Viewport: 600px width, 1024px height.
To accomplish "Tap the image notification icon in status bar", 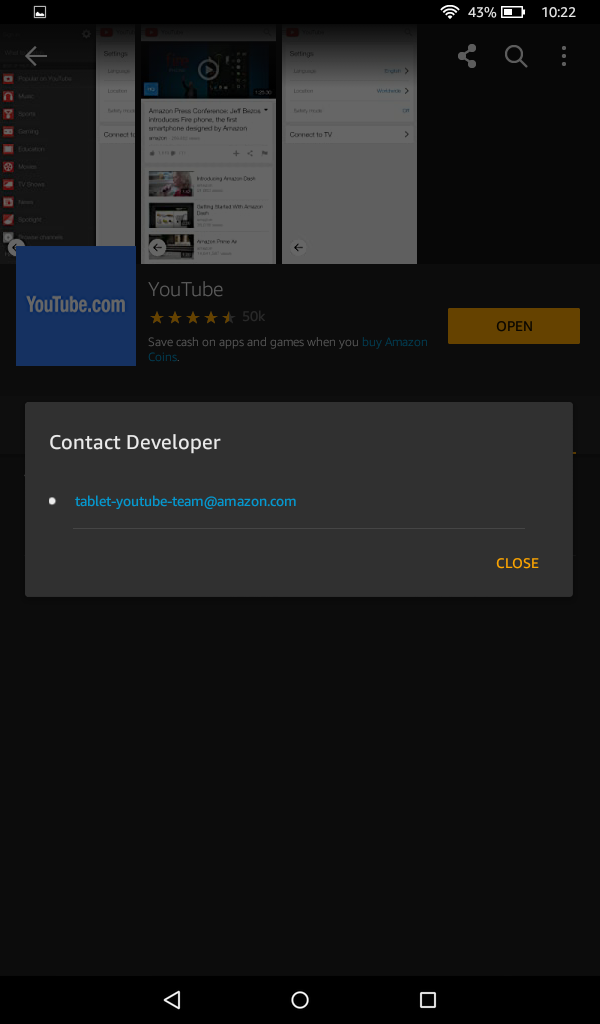I will [40, 12].
